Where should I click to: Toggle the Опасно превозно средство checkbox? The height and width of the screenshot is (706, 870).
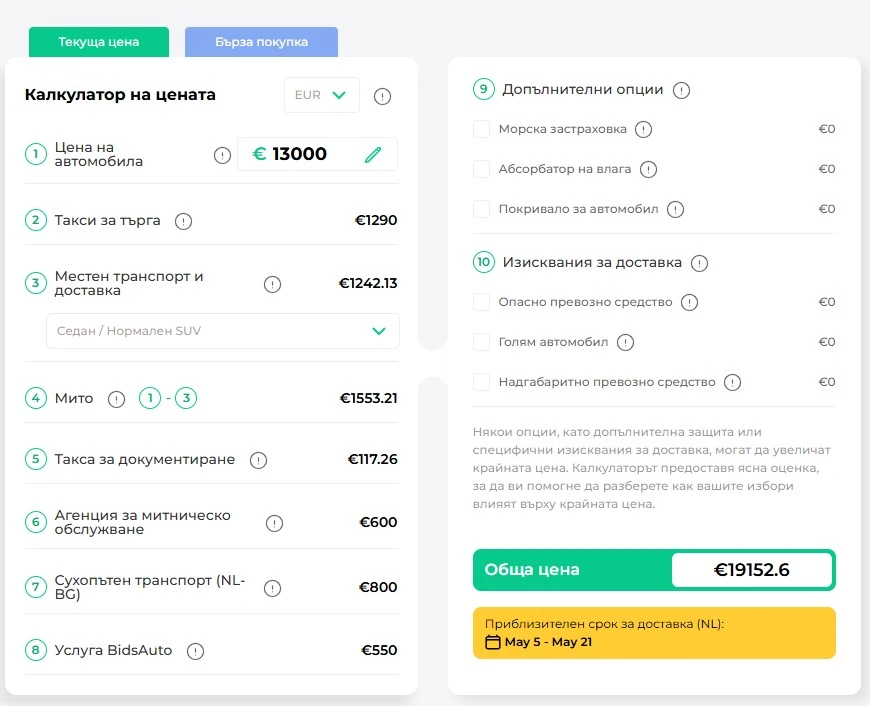(481, 302)
